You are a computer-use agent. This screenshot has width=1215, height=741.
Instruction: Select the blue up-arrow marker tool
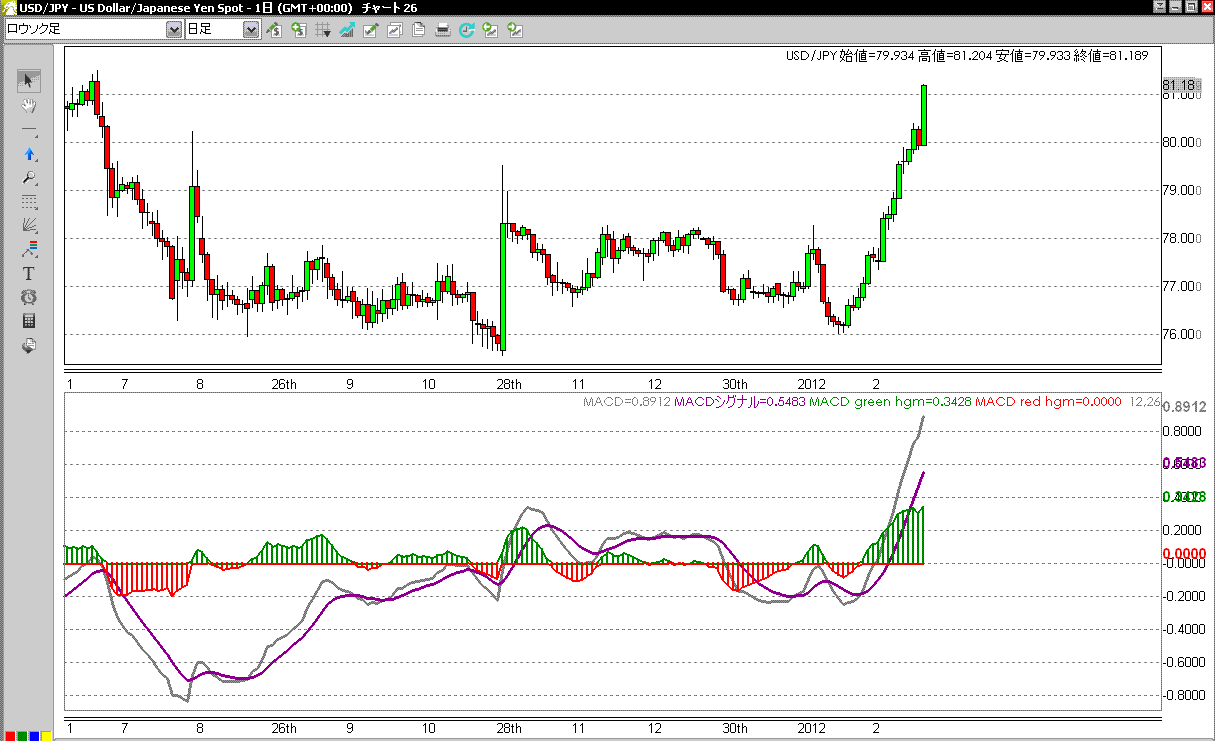pyautogui.click(x=30, y=154)
